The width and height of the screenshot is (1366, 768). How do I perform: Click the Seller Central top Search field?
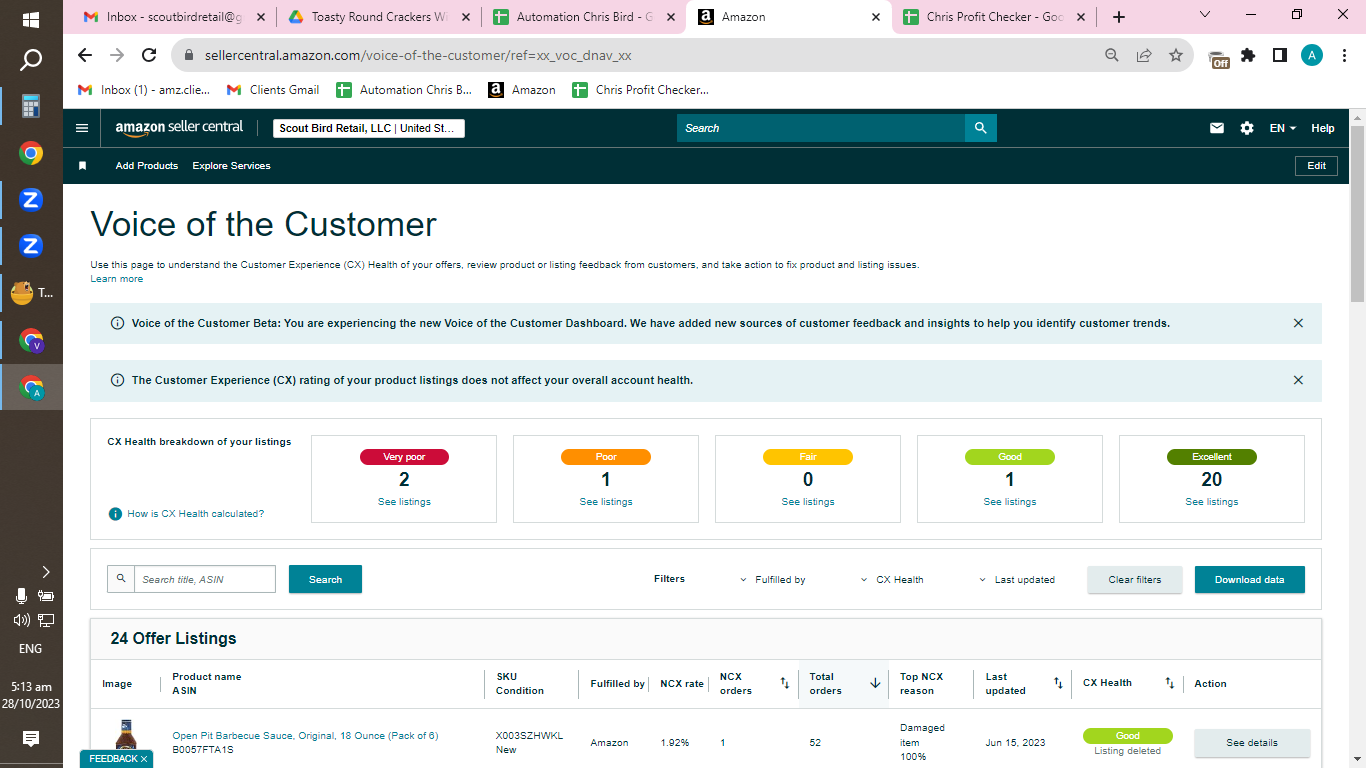coord(821,128)
